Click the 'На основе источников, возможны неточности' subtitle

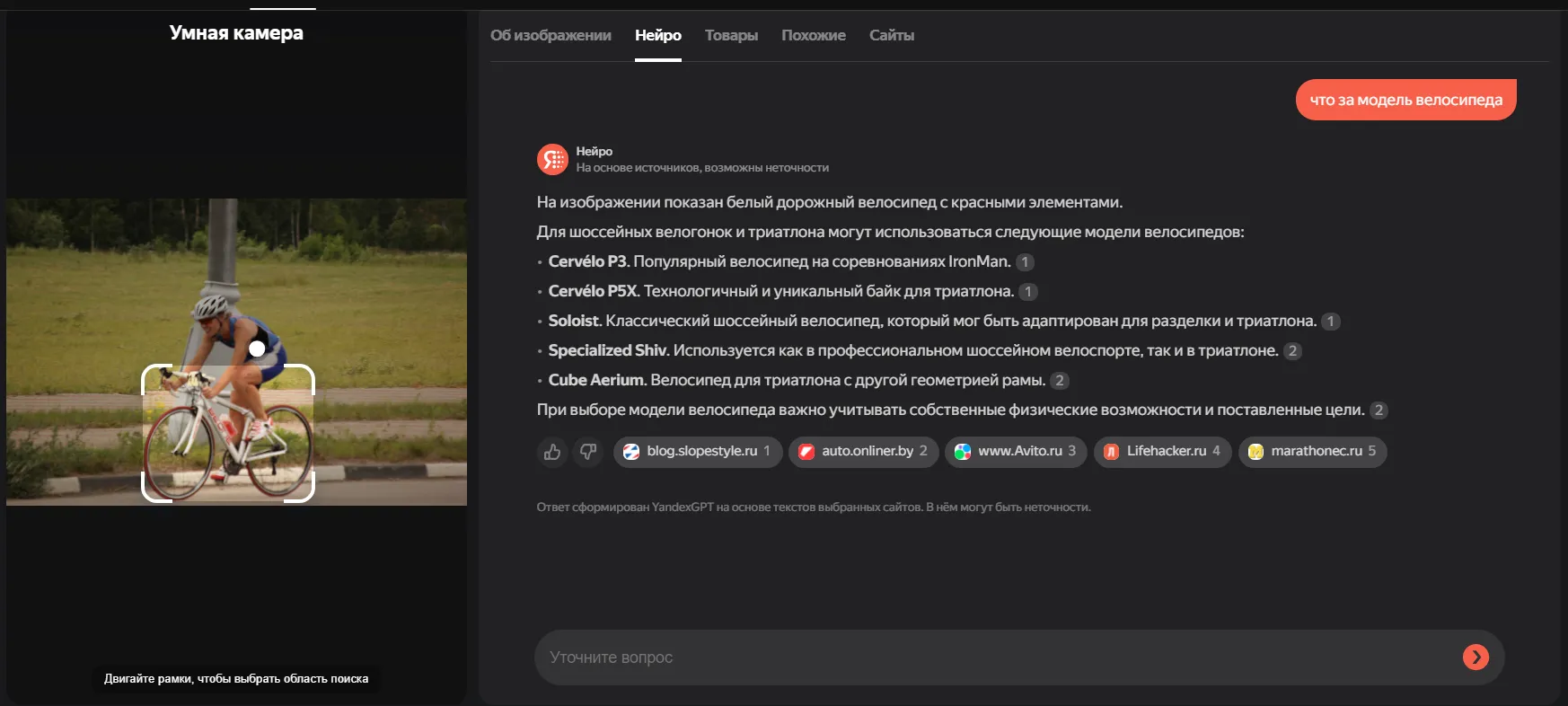pyautogui.click(x=702, y=168)
